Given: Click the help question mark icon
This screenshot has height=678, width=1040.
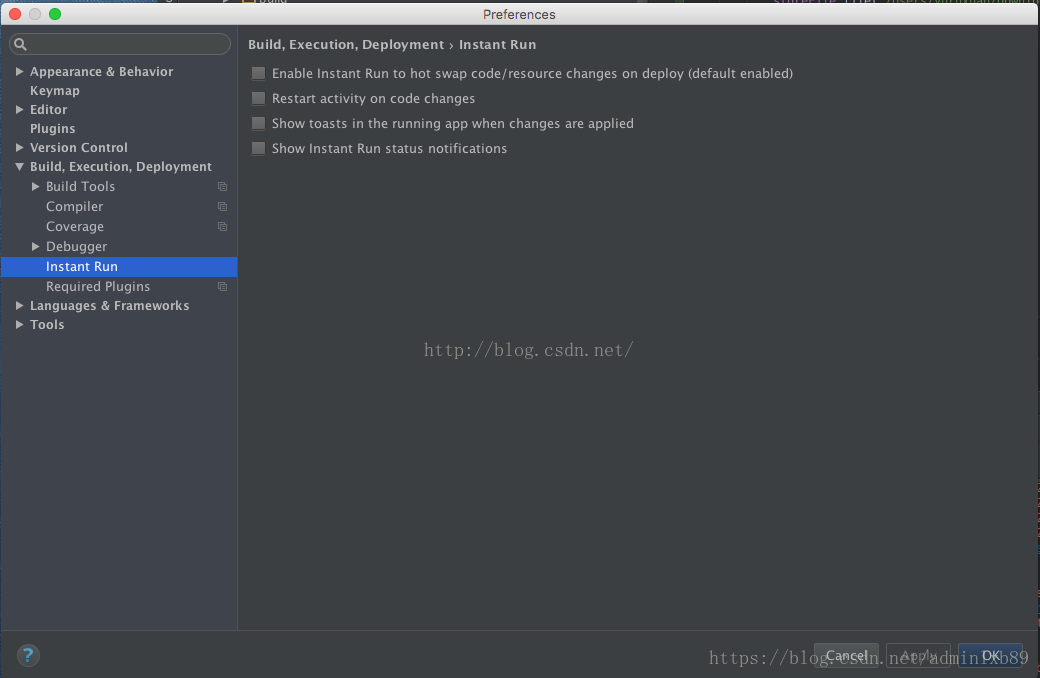Looking at the screenshot, I should (28, 655).
